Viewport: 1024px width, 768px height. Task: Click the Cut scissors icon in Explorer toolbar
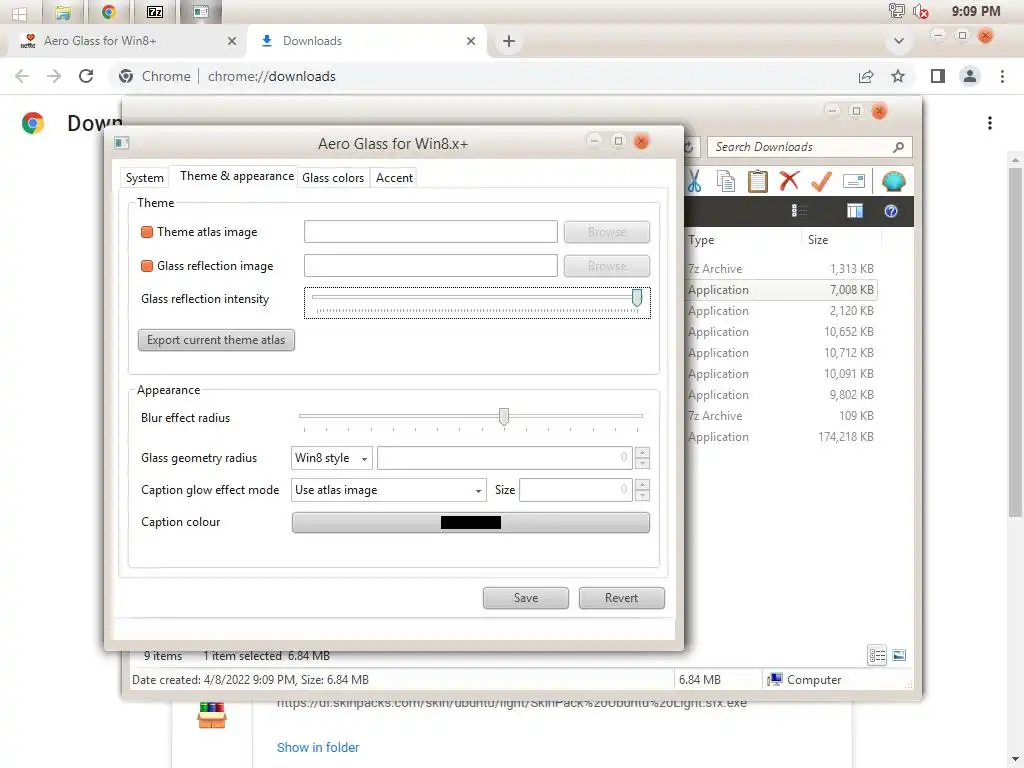tap(694, 182)
